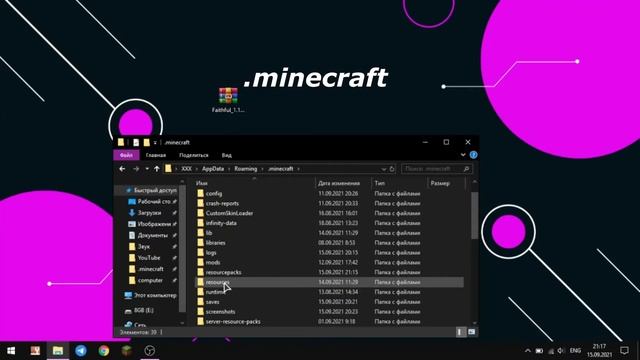Viewport: 640px width, 360px height.
Task: Open the Faithful WinRAR archive on desktop
Action: coord(228,100)
